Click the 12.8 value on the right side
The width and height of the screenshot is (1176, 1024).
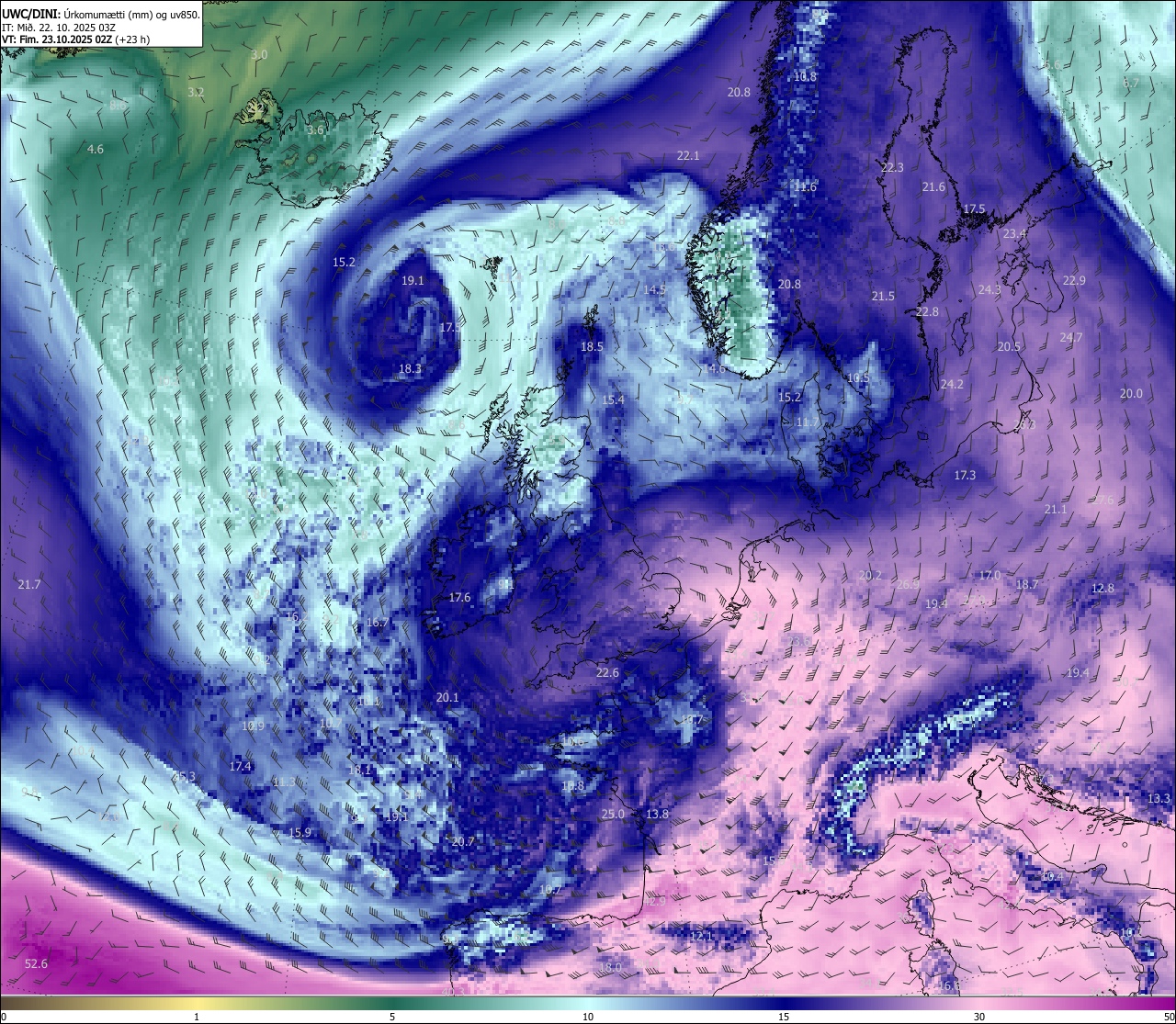tap(1102, 589)
